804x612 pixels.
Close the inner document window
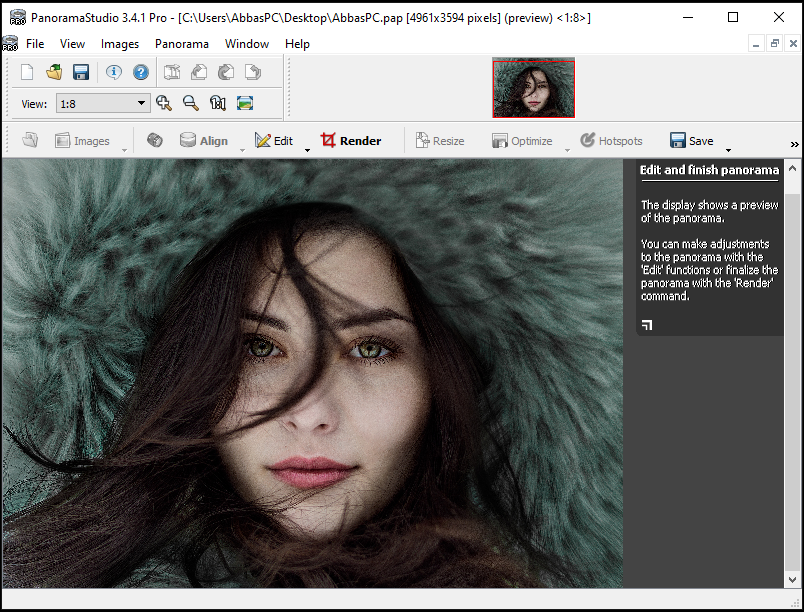[x=793, y=44]
